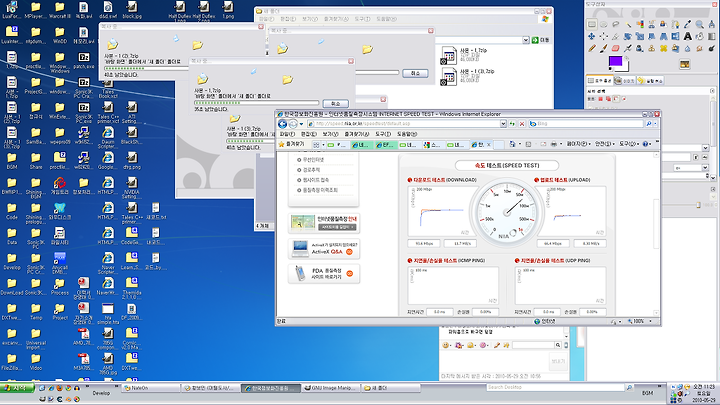
Task: Select the Crop tool in GIMP toolbox
Action: pos(616,36)
